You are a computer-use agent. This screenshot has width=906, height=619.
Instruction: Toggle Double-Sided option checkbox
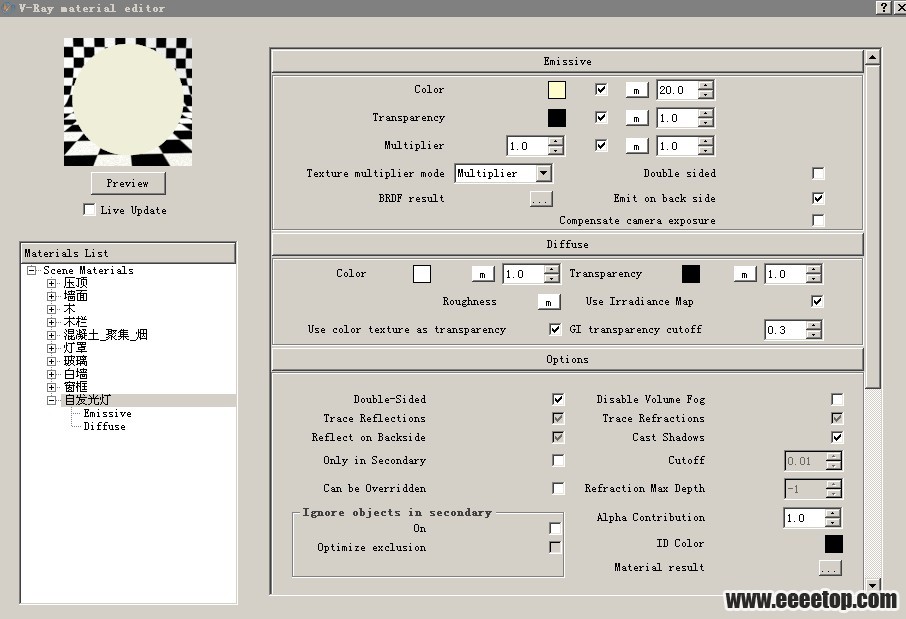click(x=558, y=399)
